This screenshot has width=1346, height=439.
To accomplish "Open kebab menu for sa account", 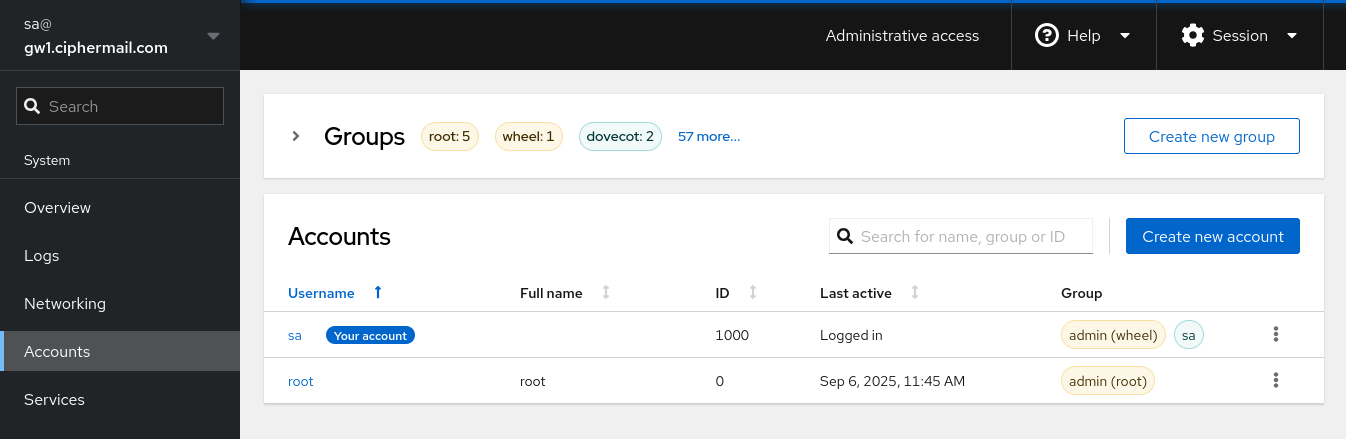I will (x=1275, y=335).
